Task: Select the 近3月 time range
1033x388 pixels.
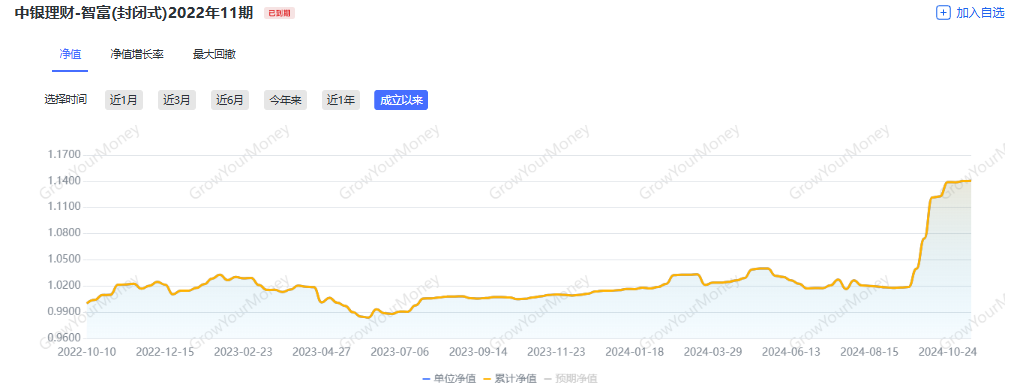Action: coord(177,100)
